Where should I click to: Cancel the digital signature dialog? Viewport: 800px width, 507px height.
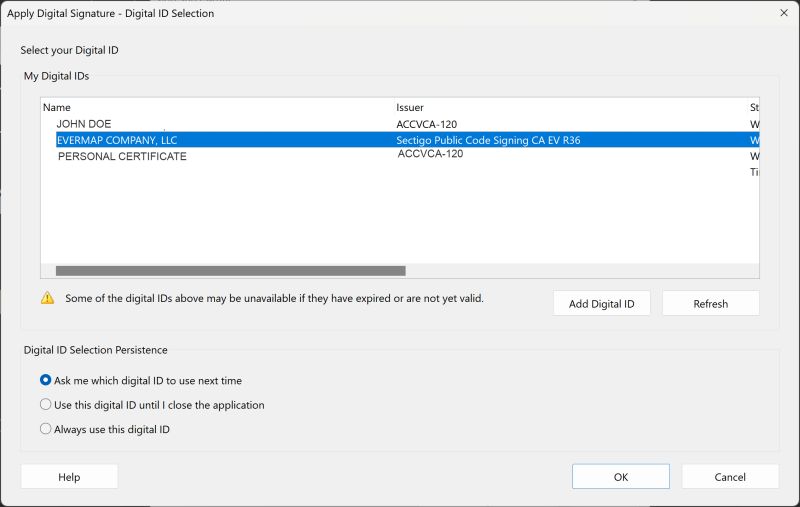(x=730, y=477)
